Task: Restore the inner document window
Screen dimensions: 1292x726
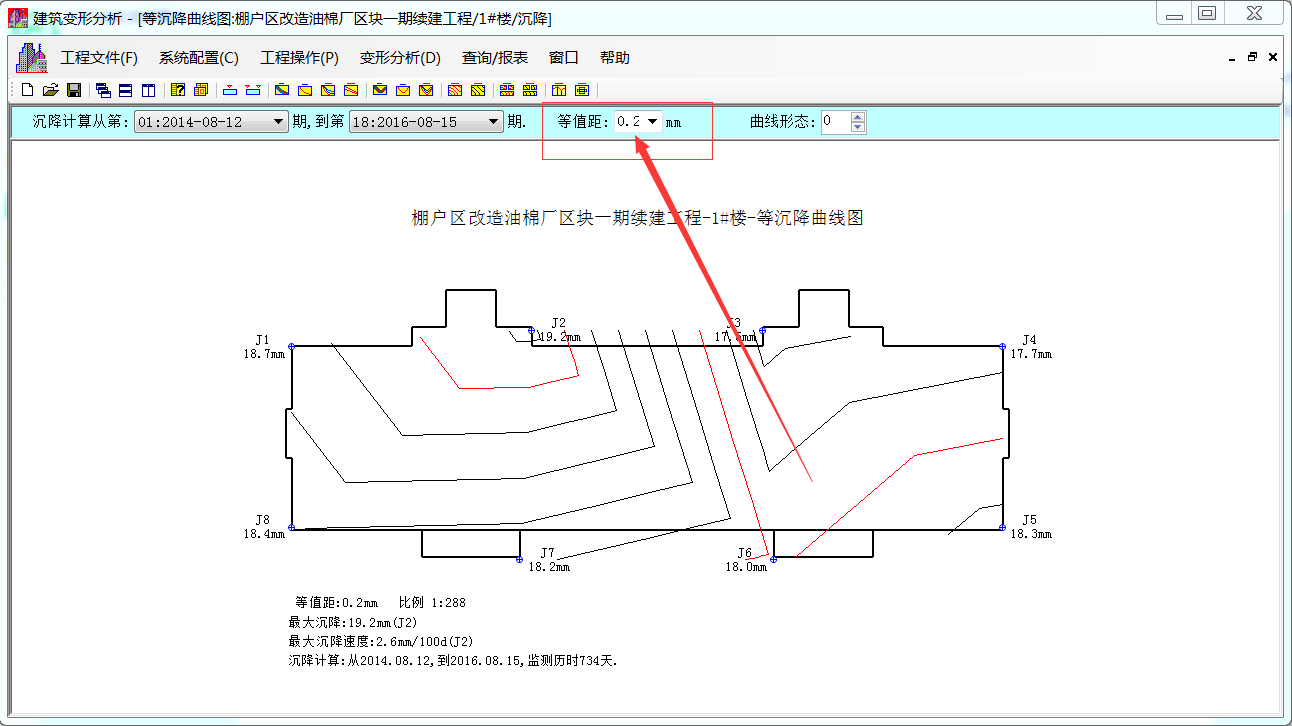Action: [1252, 58]
